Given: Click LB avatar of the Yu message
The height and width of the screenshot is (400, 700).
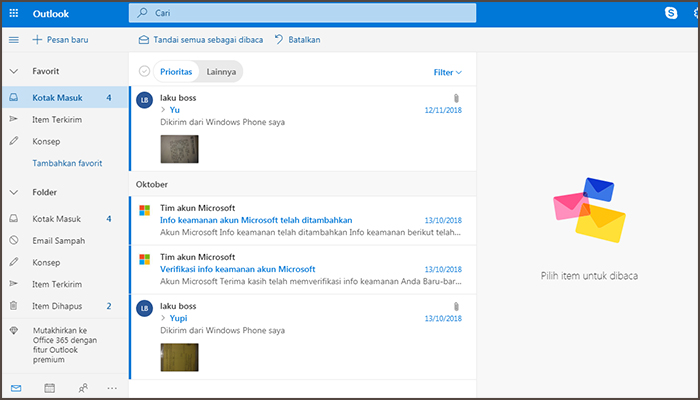Looking at the screenshot, I should (x=144, y=100).
